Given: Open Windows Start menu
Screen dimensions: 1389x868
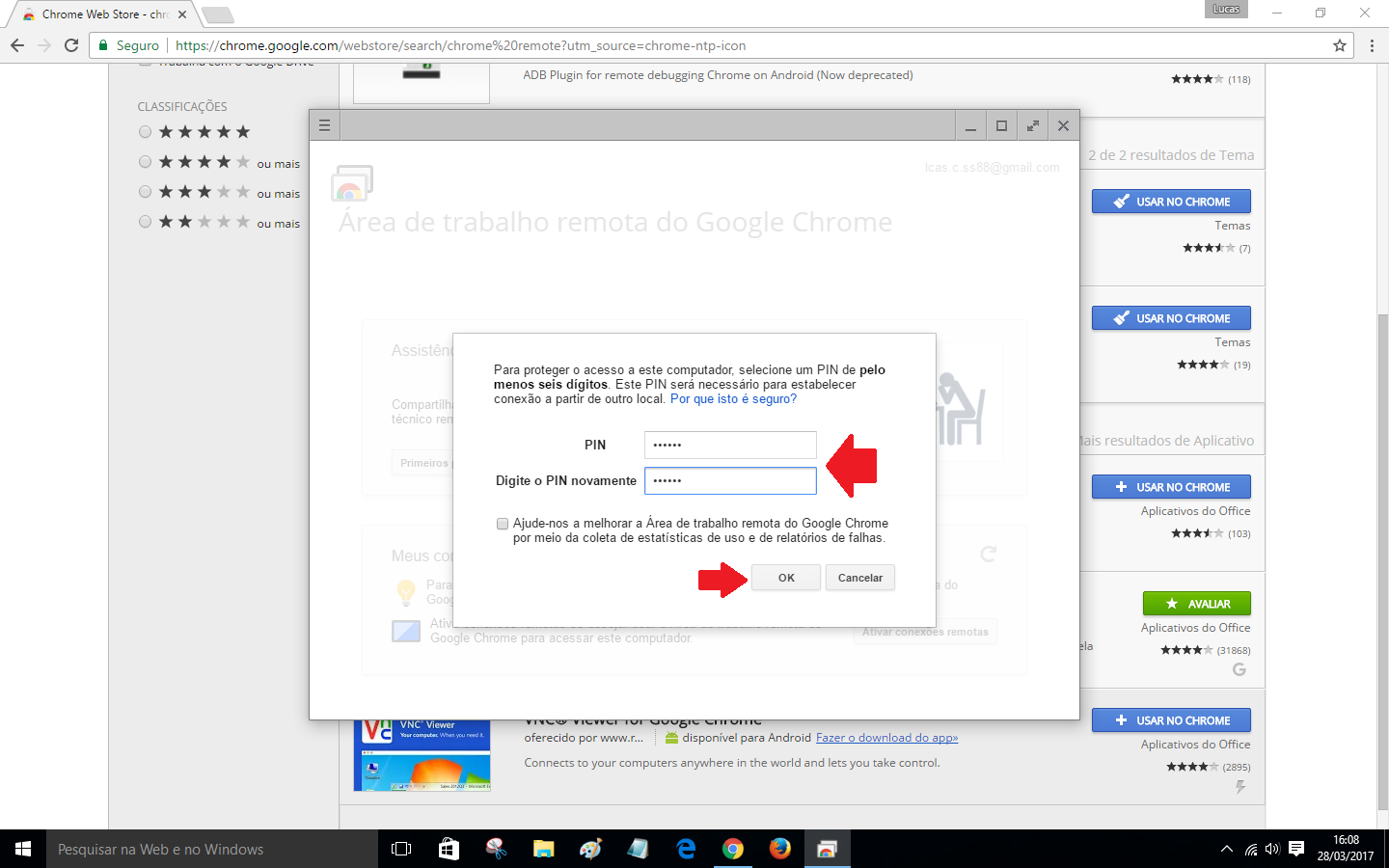Looking at the screenshot, I should [x=23, y=849].
